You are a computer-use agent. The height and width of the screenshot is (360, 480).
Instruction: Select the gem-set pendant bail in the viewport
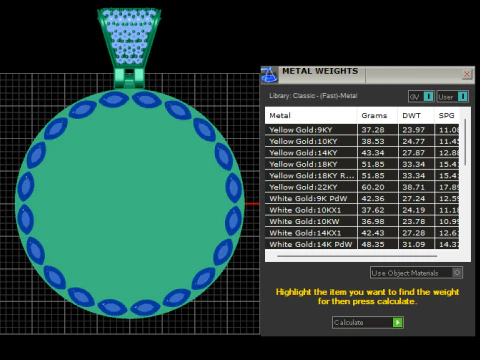pos(129,48)
